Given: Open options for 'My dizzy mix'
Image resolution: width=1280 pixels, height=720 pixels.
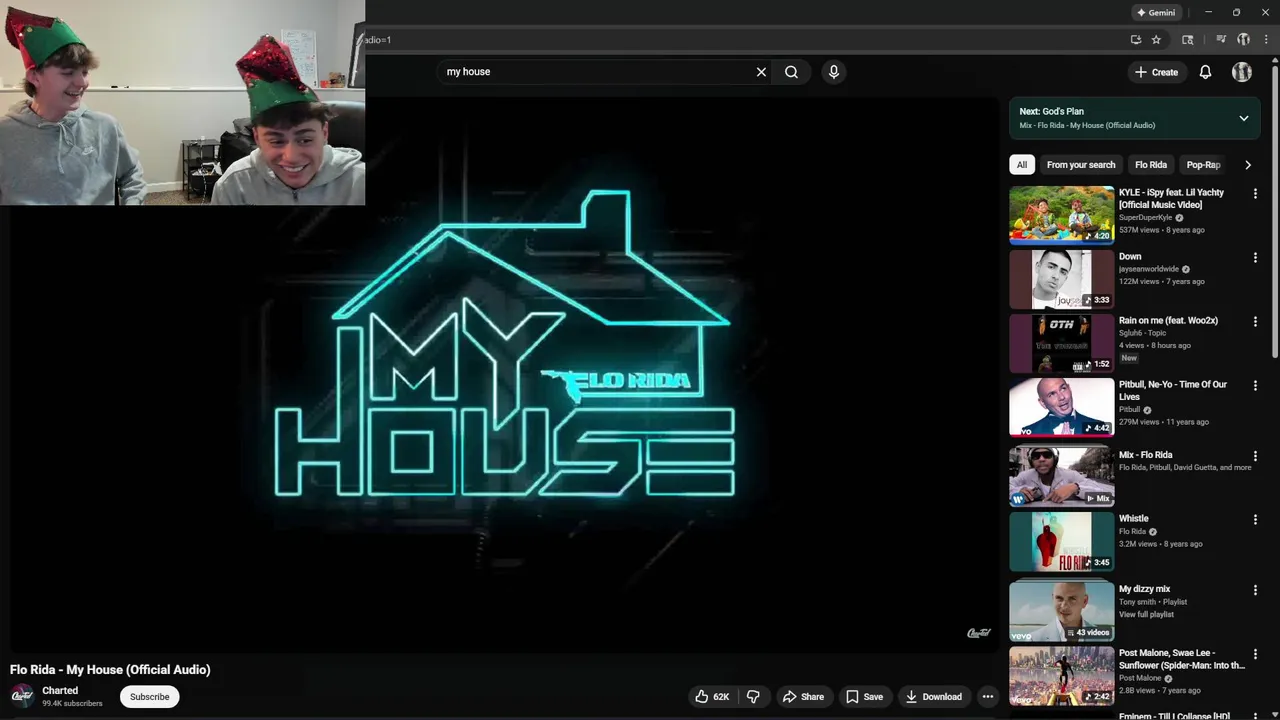Looking at the screenshot, I should tap(1255, 590).
